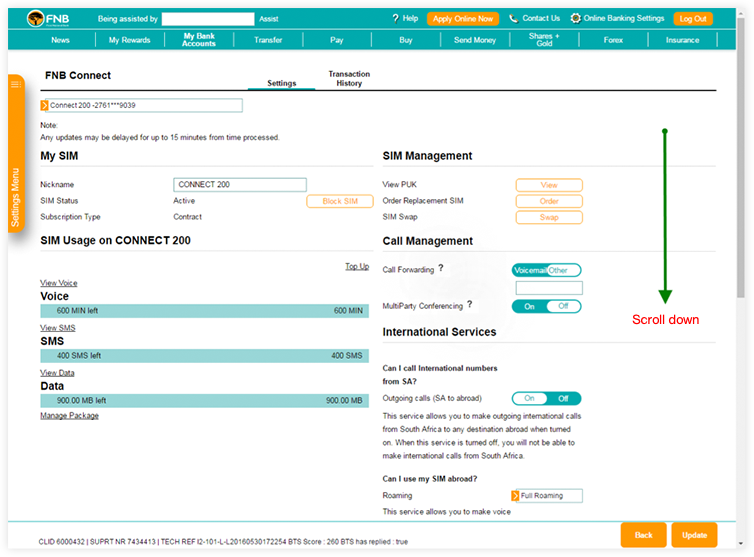Click the FNB logo icon

36,19
